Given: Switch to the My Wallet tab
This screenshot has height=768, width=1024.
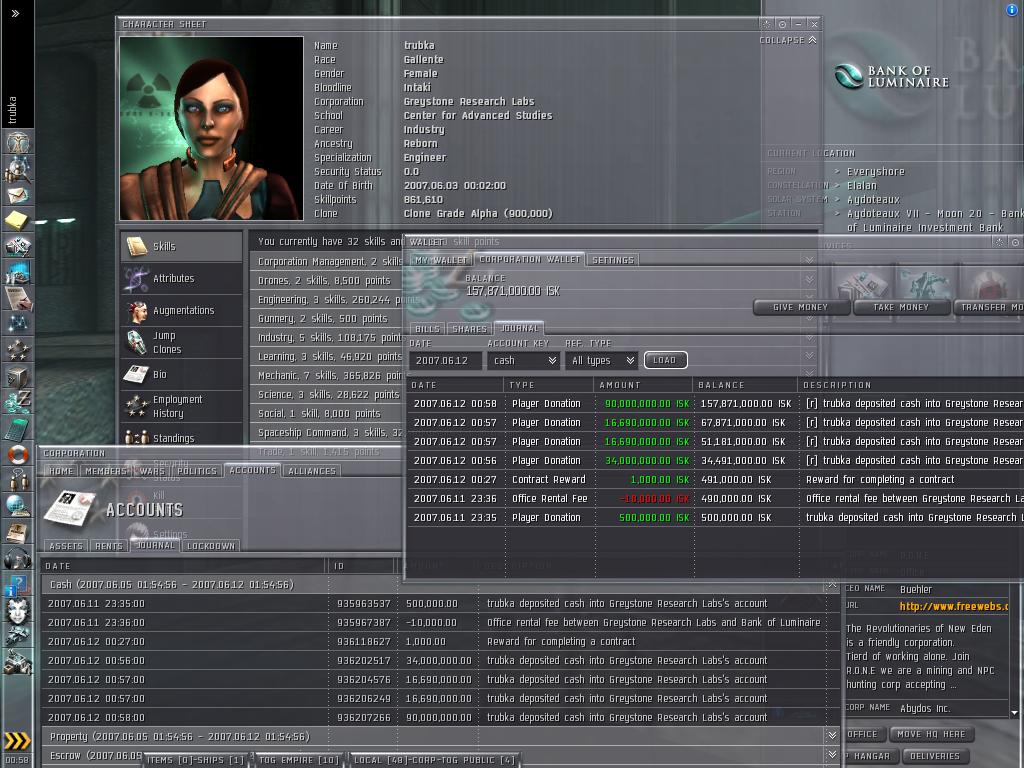Looking at the screenshot, I should [x=441, y=260].
